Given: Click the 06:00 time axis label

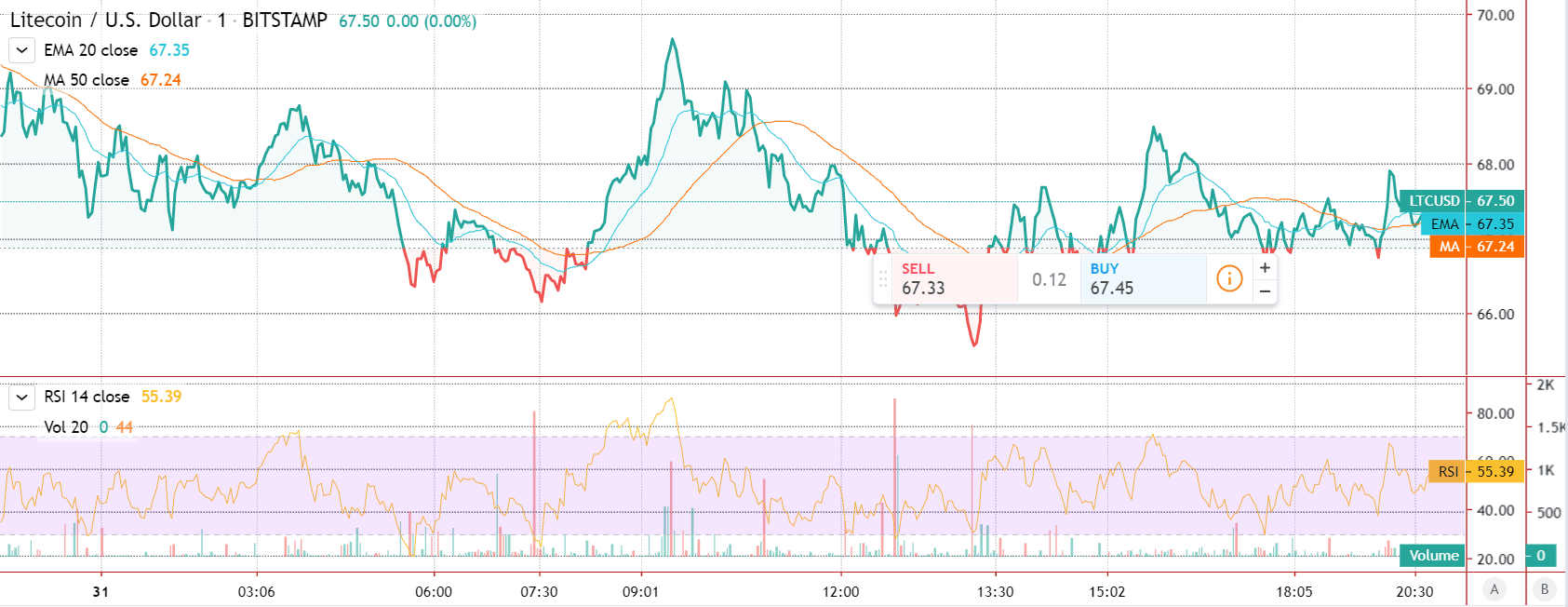Looking at the screenshot, I should [434, 592].
